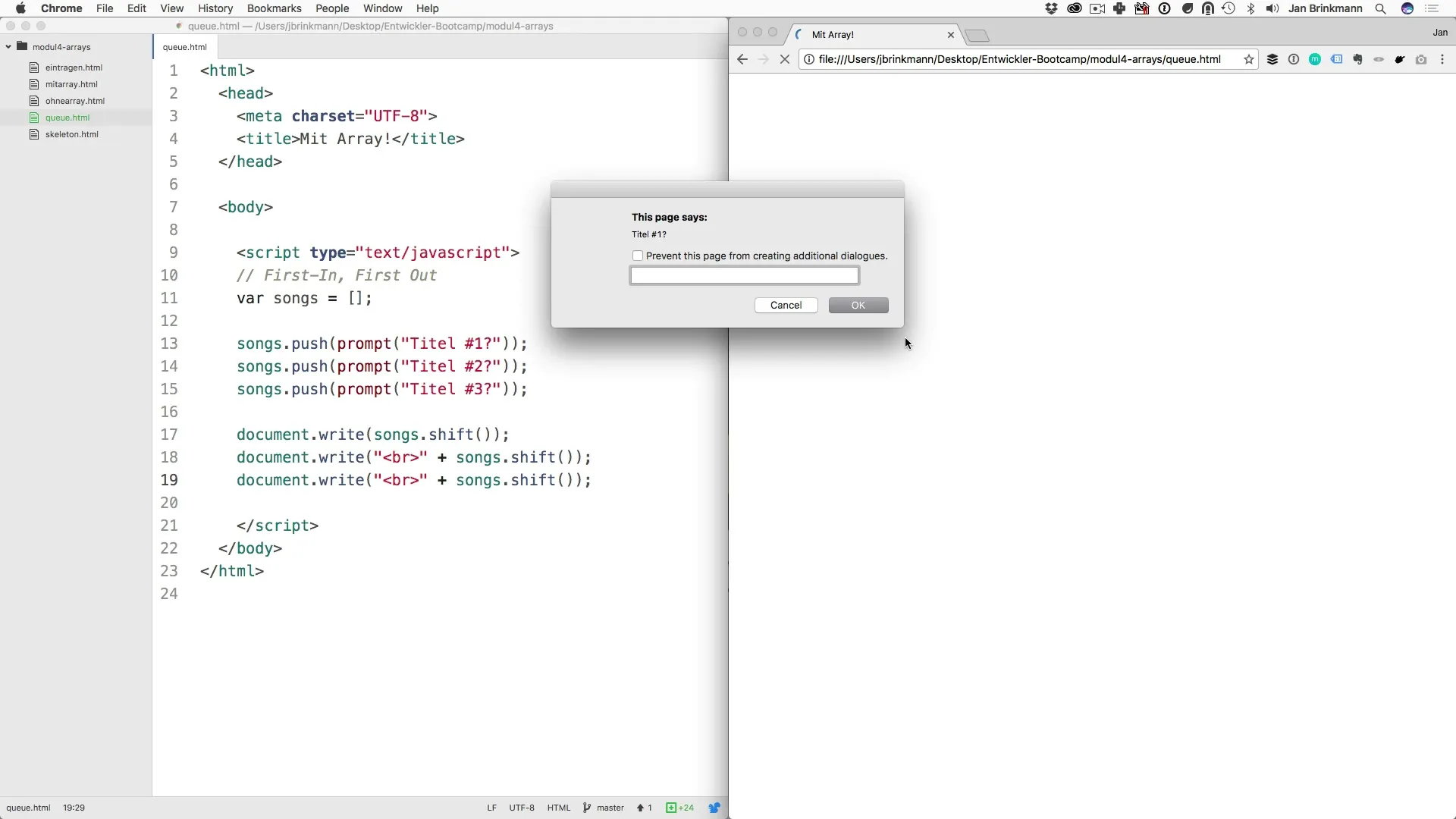Click the UTF-8 encoding selector

(x=522, y=808)
